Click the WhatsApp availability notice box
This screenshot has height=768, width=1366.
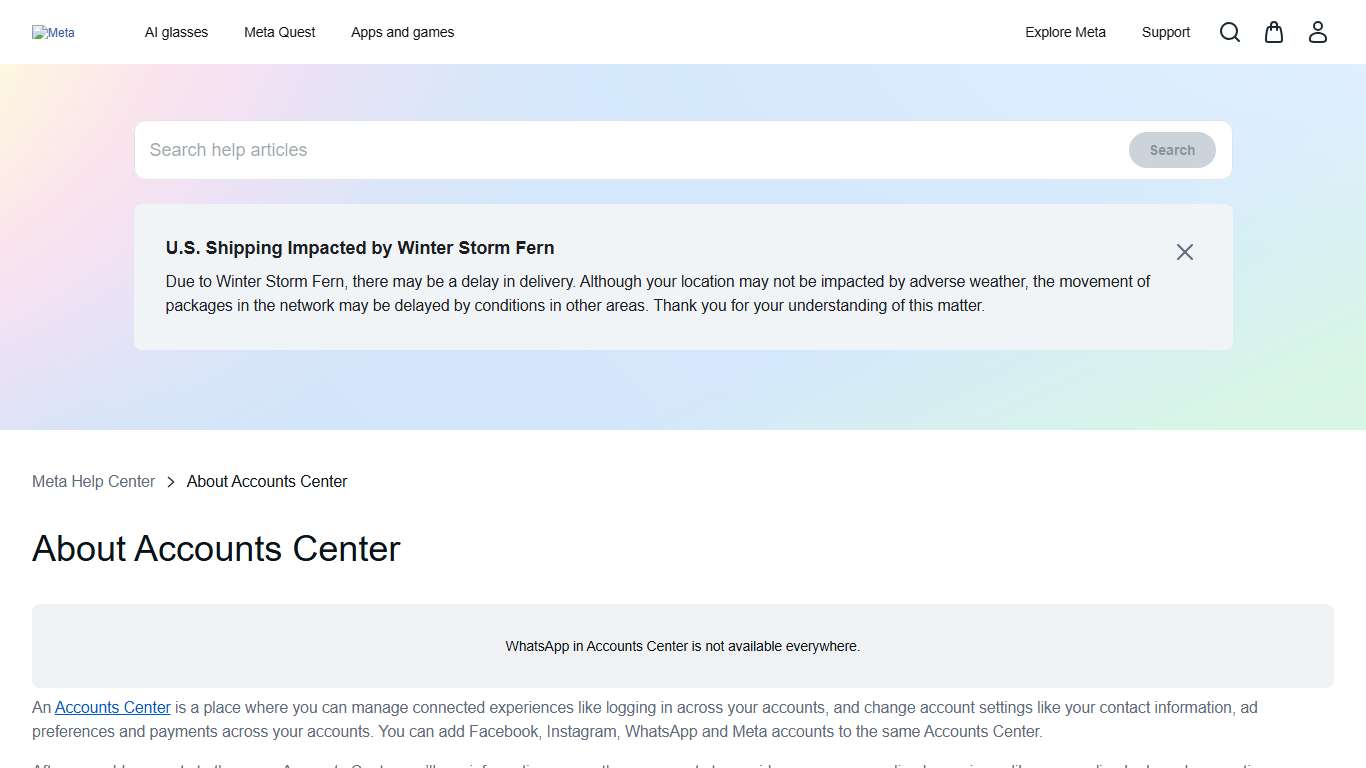pos(683,646)
